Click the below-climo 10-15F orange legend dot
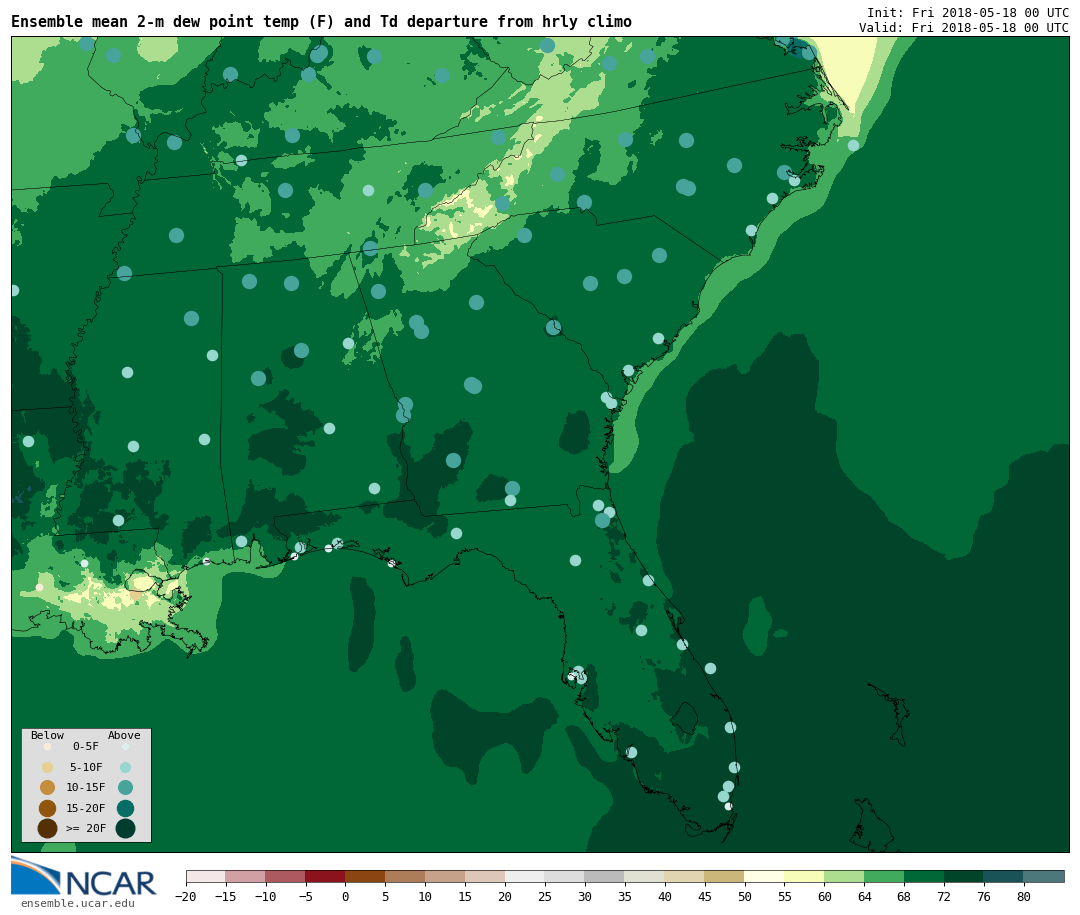The height and width of the screenshot is (915, 1080). [x=48, y=788]
